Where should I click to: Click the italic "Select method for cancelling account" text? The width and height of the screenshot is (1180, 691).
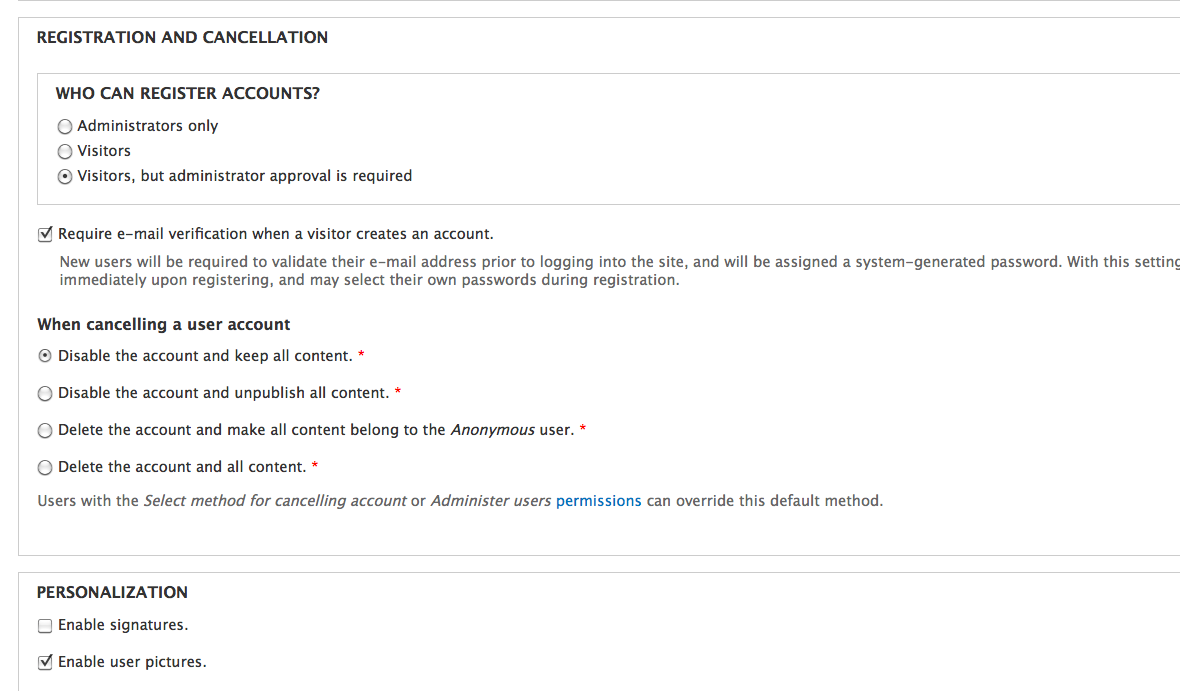275,501
